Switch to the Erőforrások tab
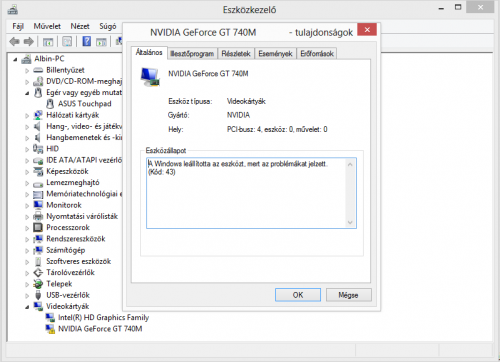 coord(317,54)
